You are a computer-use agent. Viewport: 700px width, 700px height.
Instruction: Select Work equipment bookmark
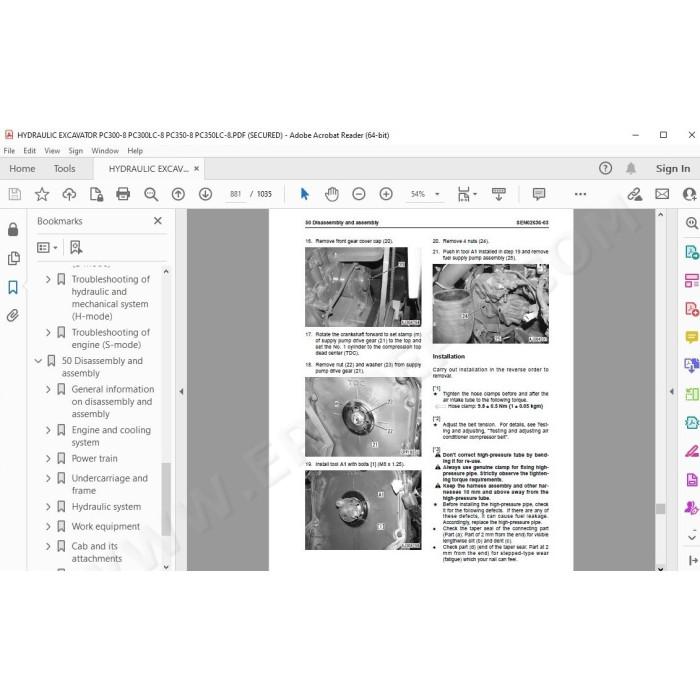click(106, 526)
